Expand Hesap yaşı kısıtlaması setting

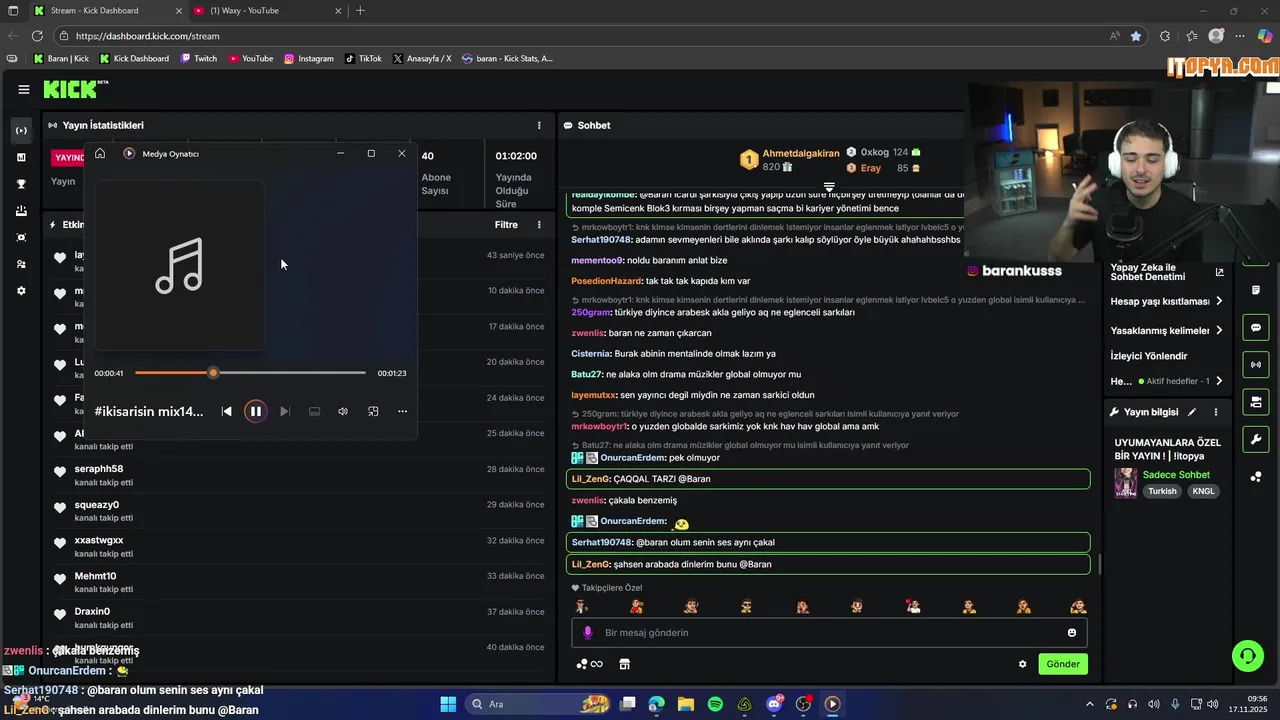[1166, 301]
